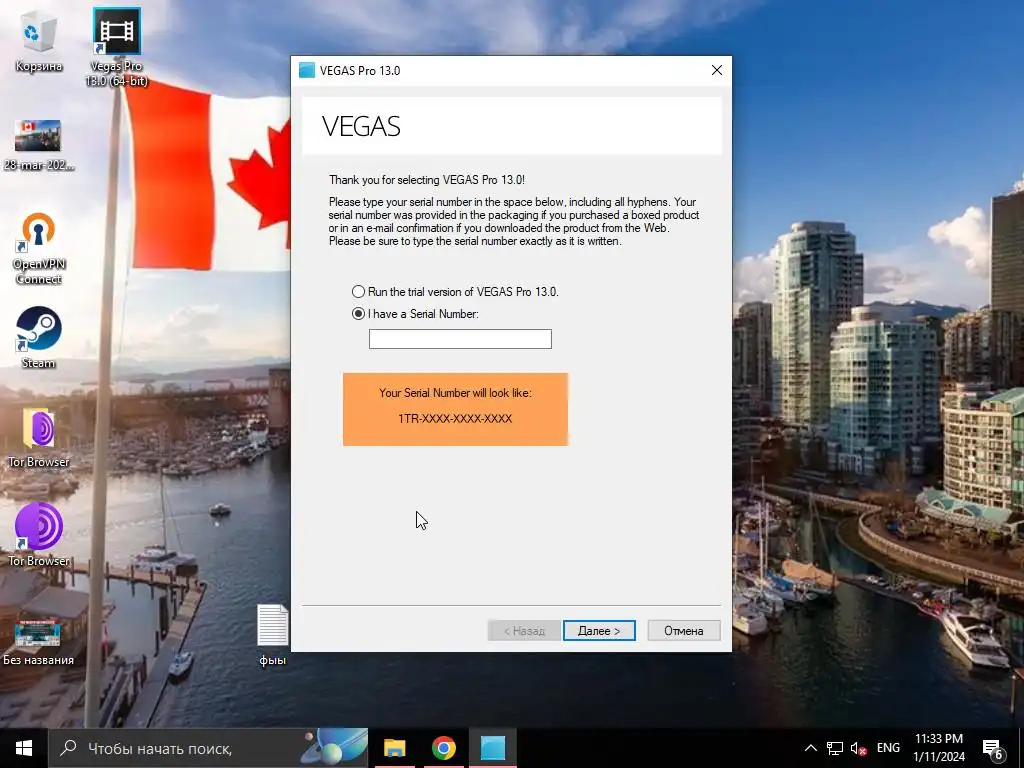Click the muted volume tray icon

click(x=858, y=748)
